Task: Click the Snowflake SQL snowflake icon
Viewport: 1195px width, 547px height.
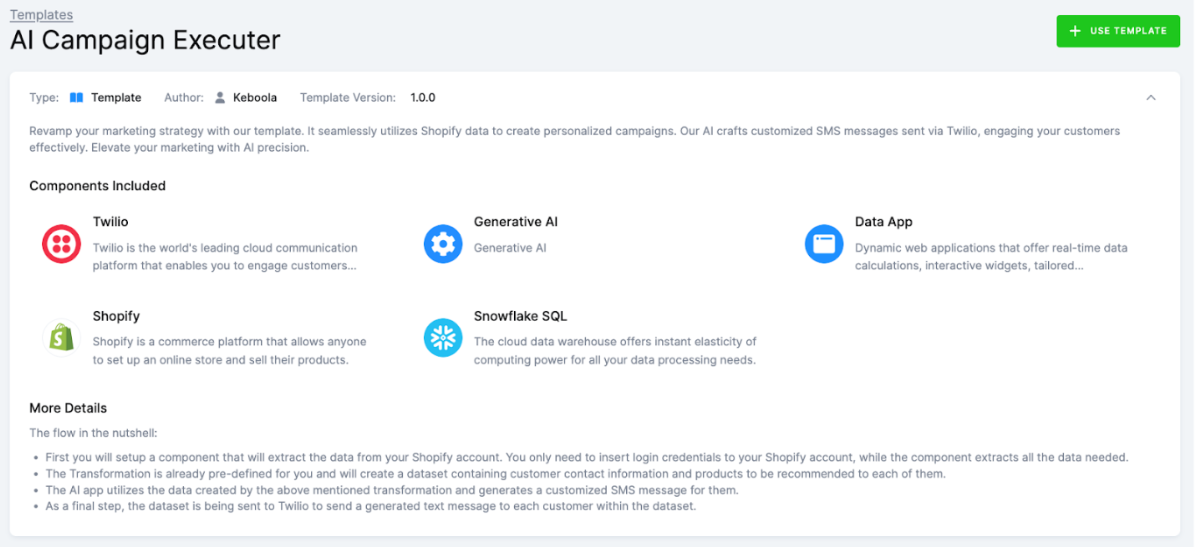Action: click(x=443, y=338)
